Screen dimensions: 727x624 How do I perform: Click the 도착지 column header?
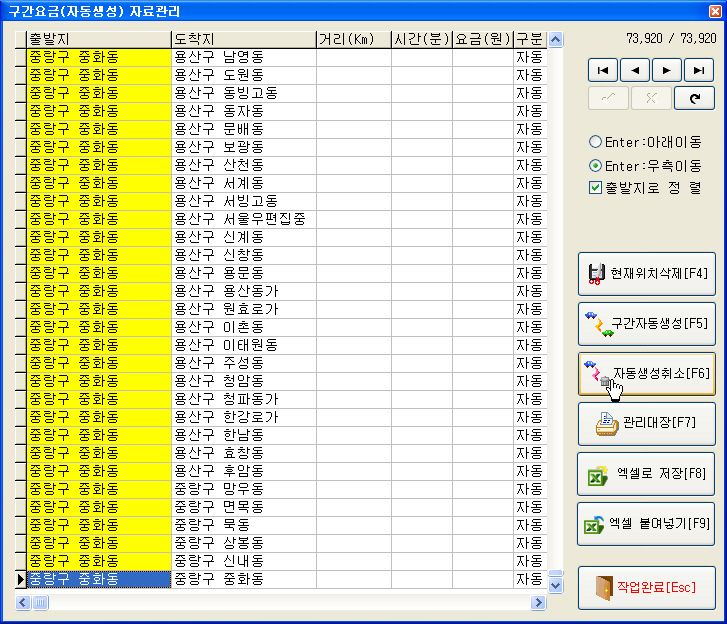point(244,39)
